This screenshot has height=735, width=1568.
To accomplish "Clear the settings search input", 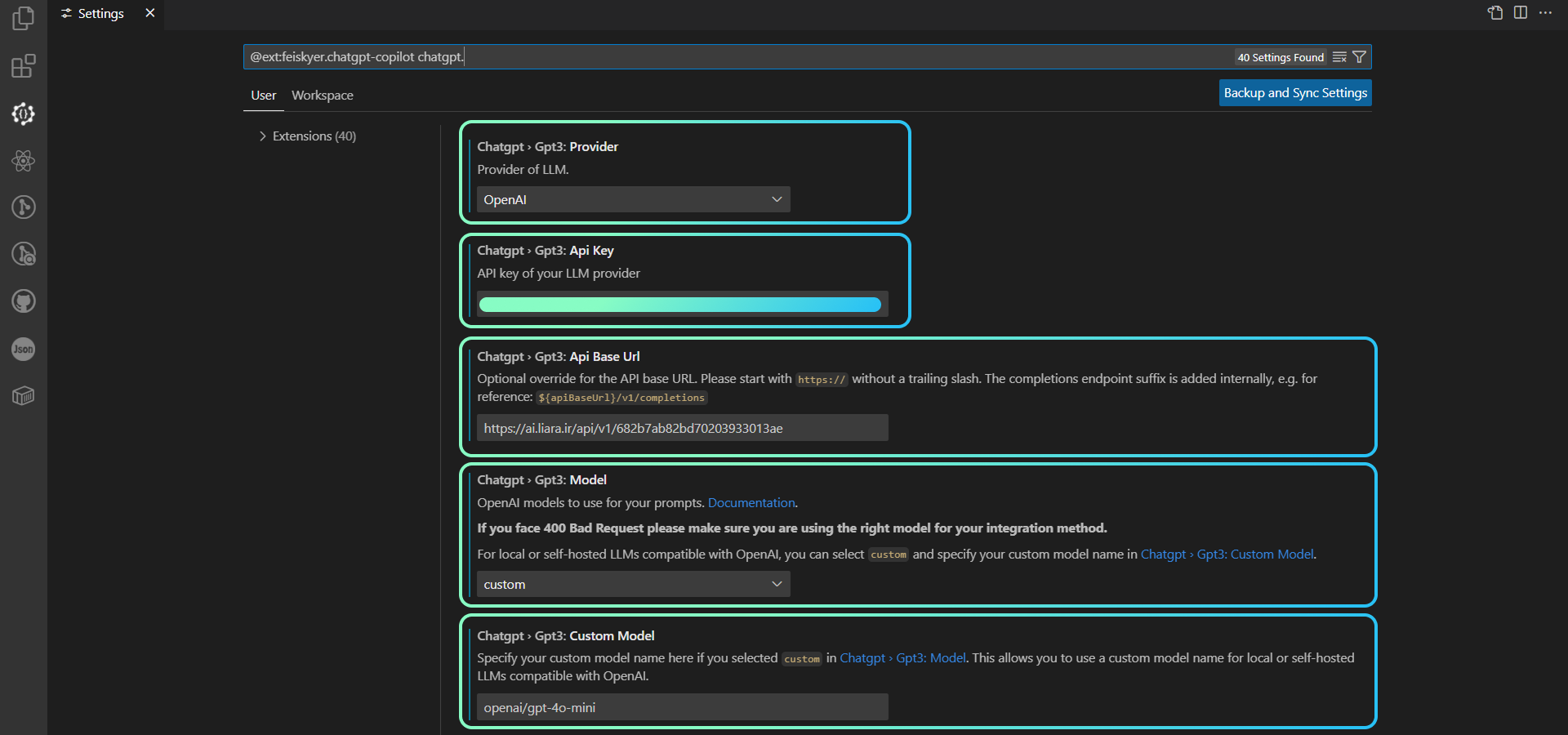I will 1339,57.
